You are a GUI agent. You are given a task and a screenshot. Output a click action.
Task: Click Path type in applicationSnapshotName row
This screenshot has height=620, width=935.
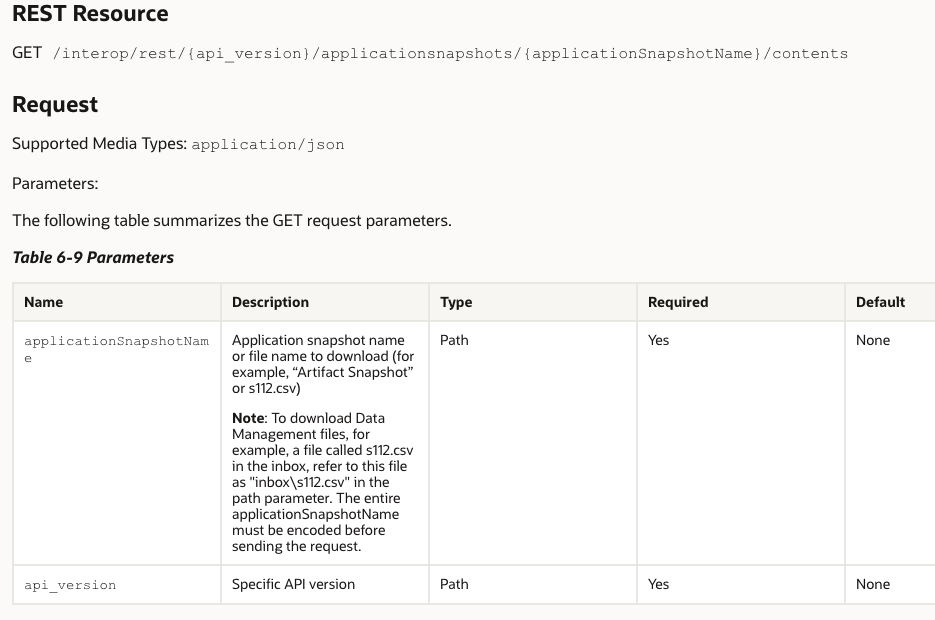(454, 340)
